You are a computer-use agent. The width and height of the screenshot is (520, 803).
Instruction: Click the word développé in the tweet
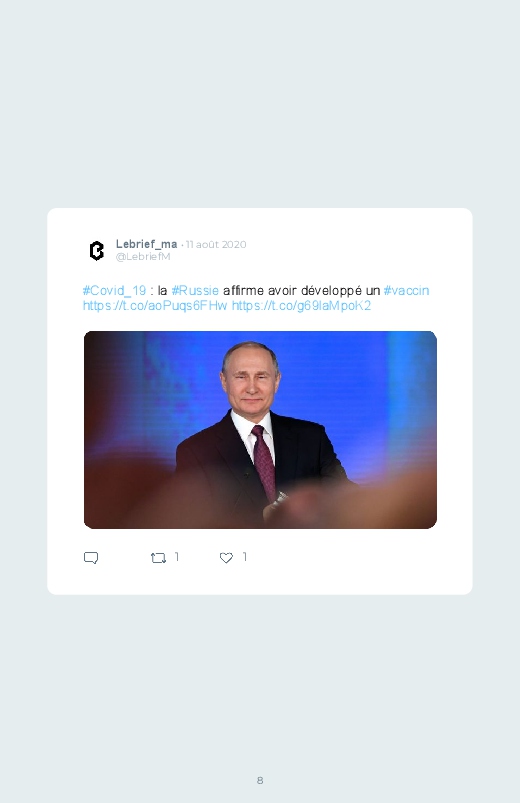(331, 291)
